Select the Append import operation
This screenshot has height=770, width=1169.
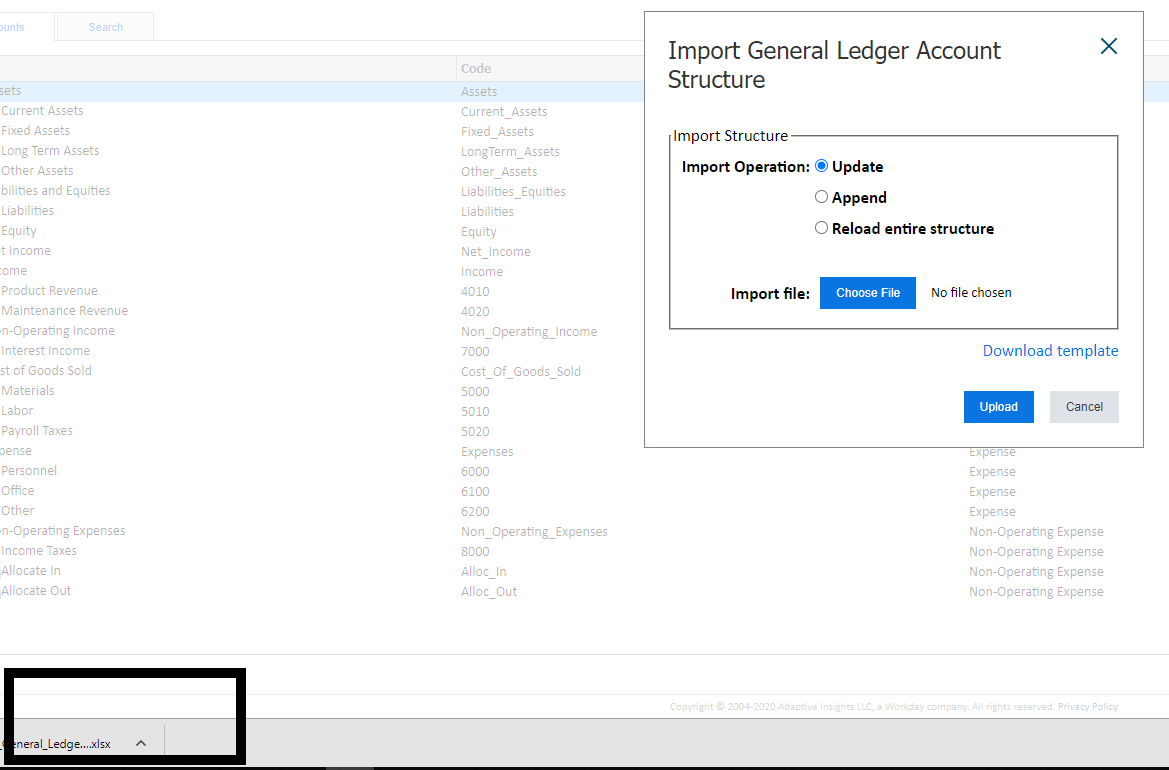[x=821, y=197]
